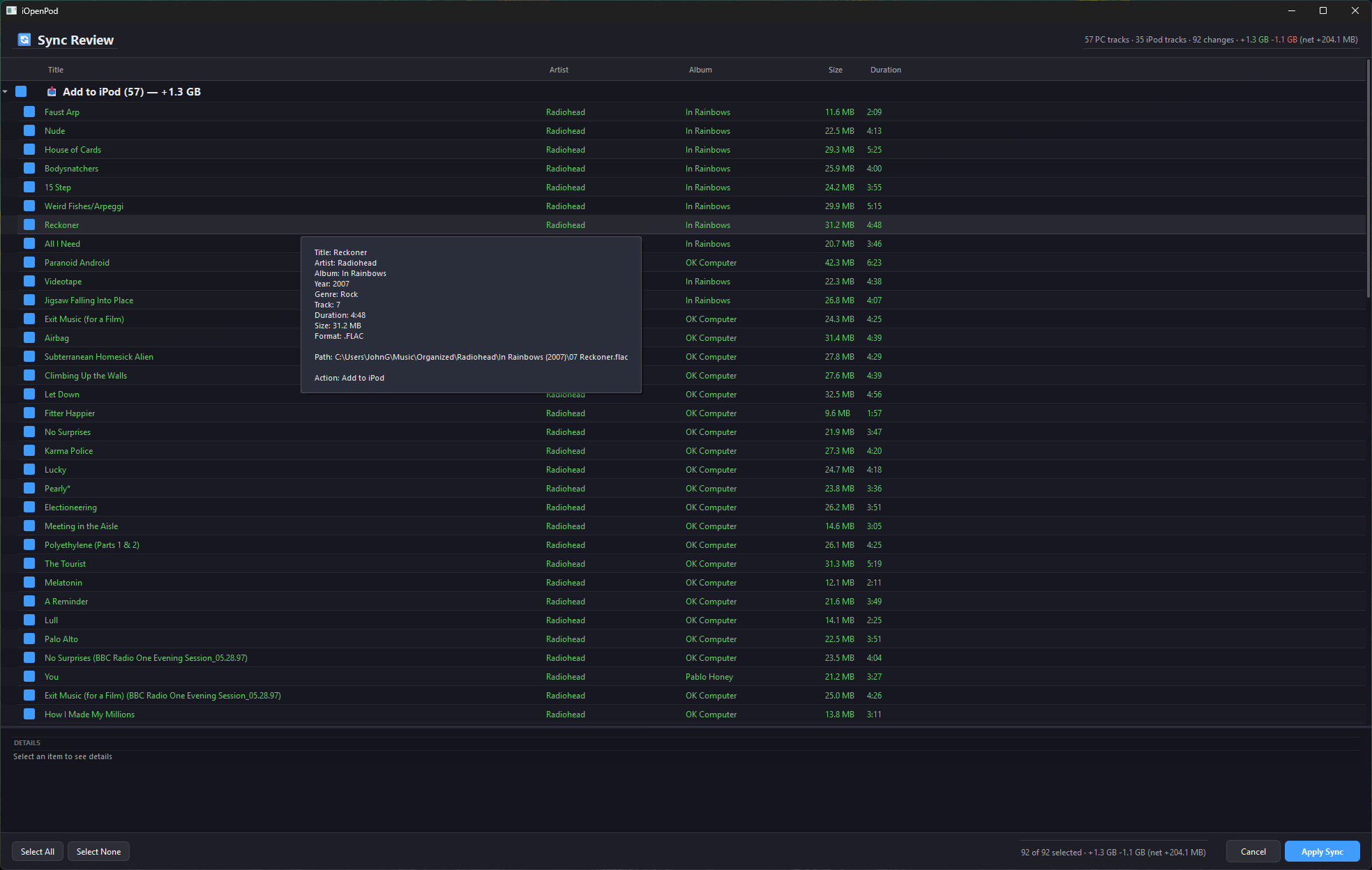Viewport: 1372px width, 870px height.
Task: Collapse the Add to iPod (57) group
Action: click(x=6, y=91)
